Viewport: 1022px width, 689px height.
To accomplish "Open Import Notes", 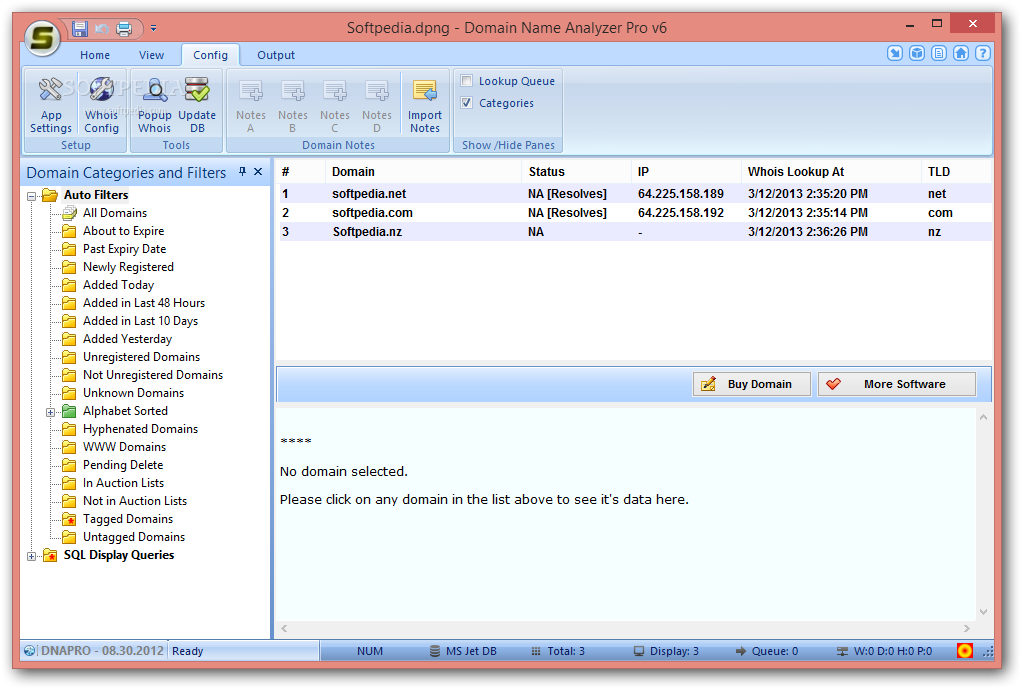I will coord(425,104).
